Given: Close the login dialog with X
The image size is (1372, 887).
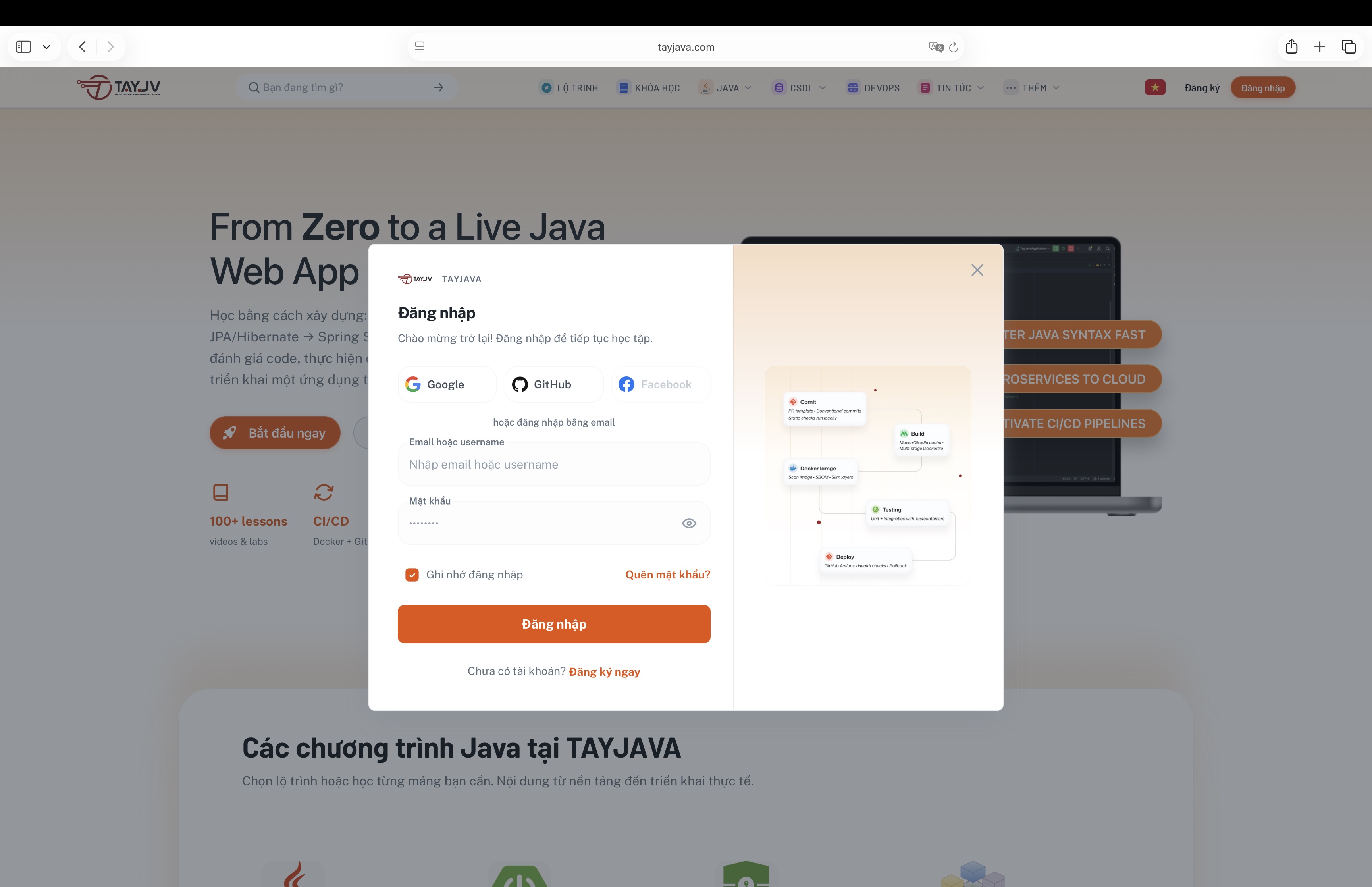Looking at the screenshot, I should (977, 270).
